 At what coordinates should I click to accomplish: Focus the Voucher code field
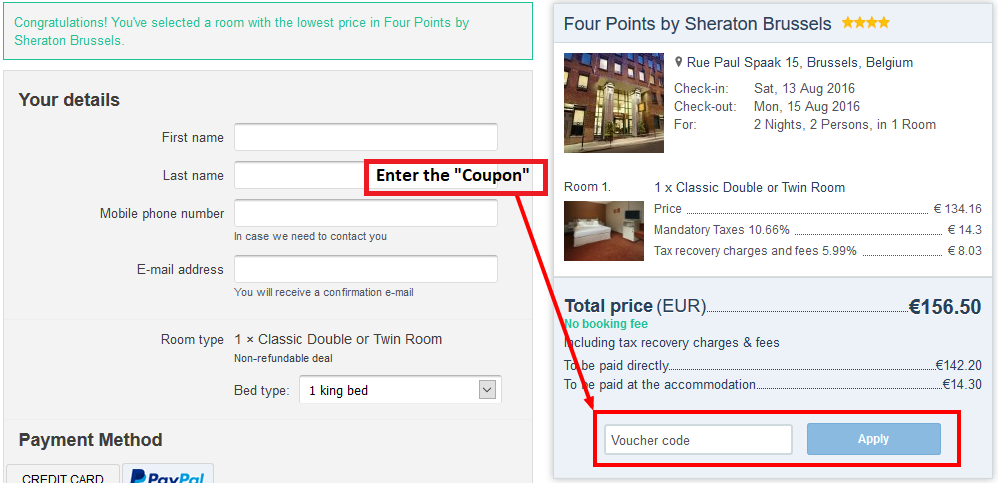point(698,440)
